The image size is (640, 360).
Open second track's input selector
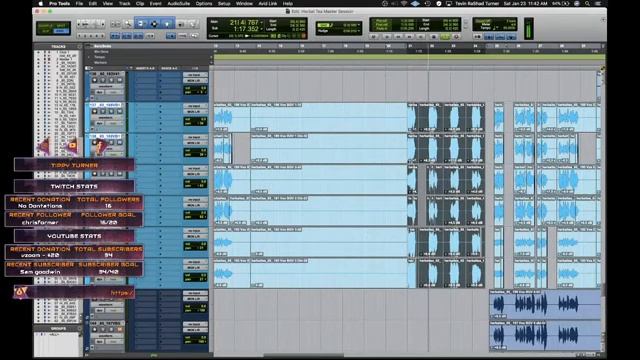pyautogui.click(x=195, y=106)
